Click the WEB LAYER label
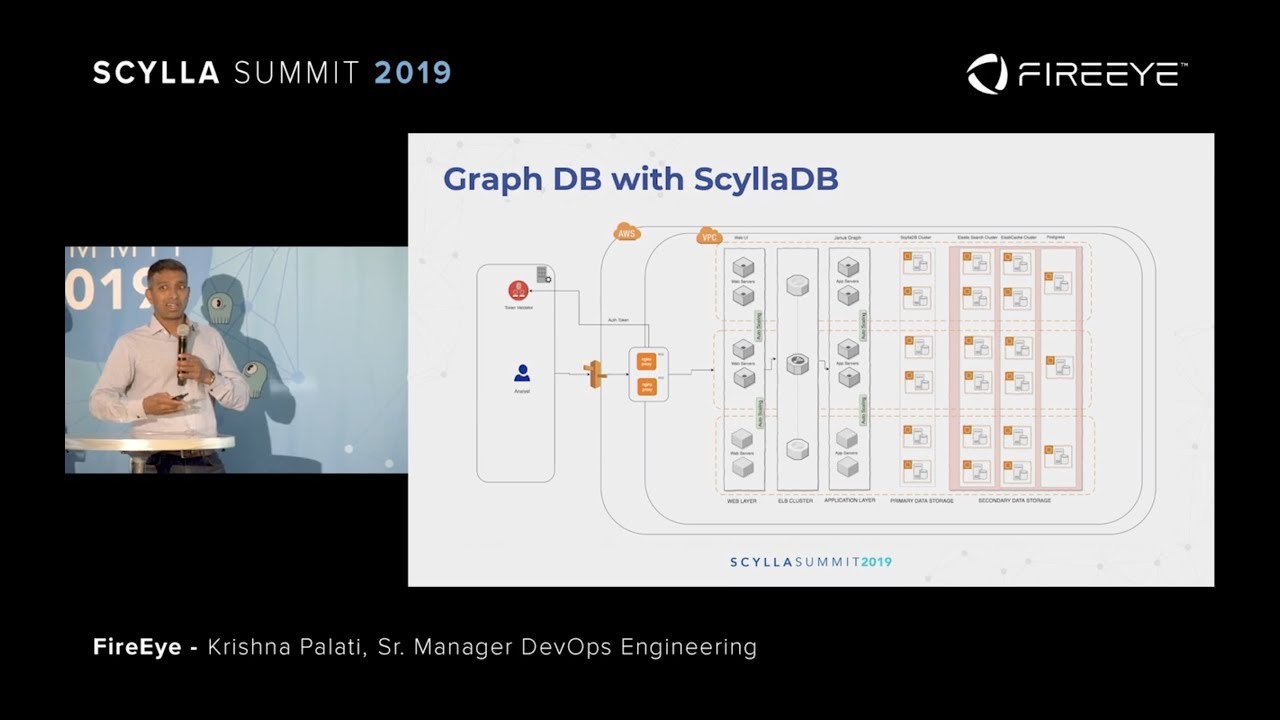The width and height of the screenshot is (1280, 720). coord(741,500)
